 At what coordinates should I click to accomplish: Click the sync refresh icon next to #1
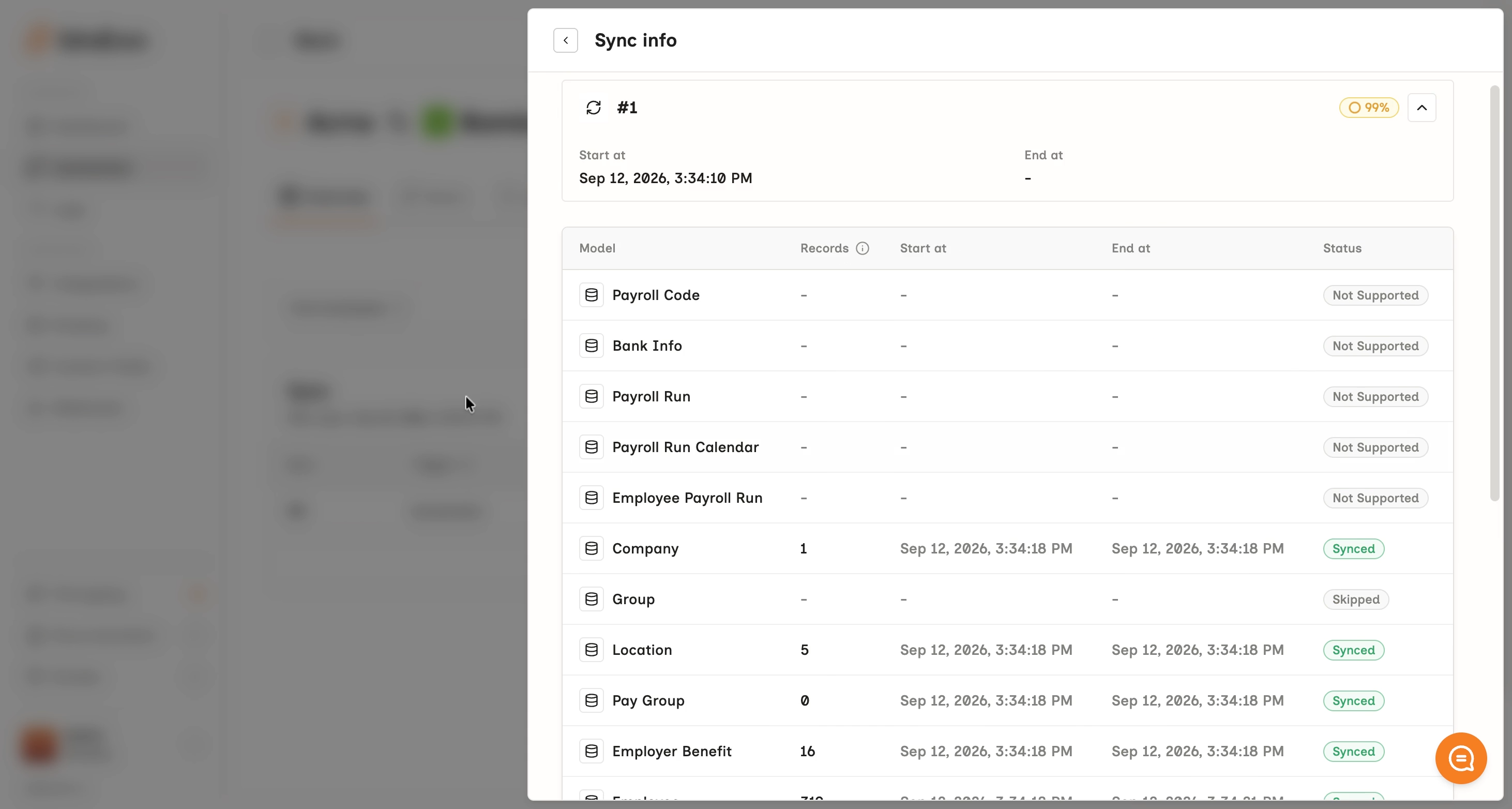[594, 108]
